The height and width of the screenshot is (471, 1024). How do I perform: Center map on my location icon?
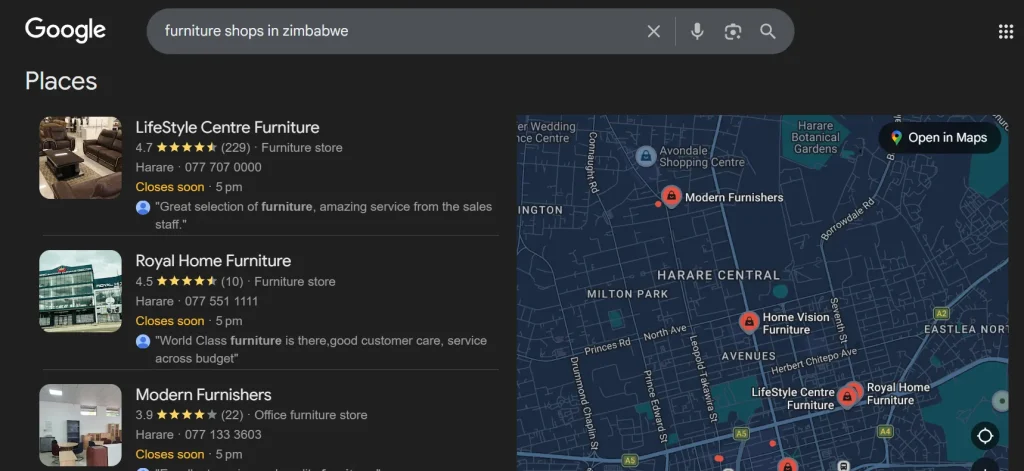(985, 435)
